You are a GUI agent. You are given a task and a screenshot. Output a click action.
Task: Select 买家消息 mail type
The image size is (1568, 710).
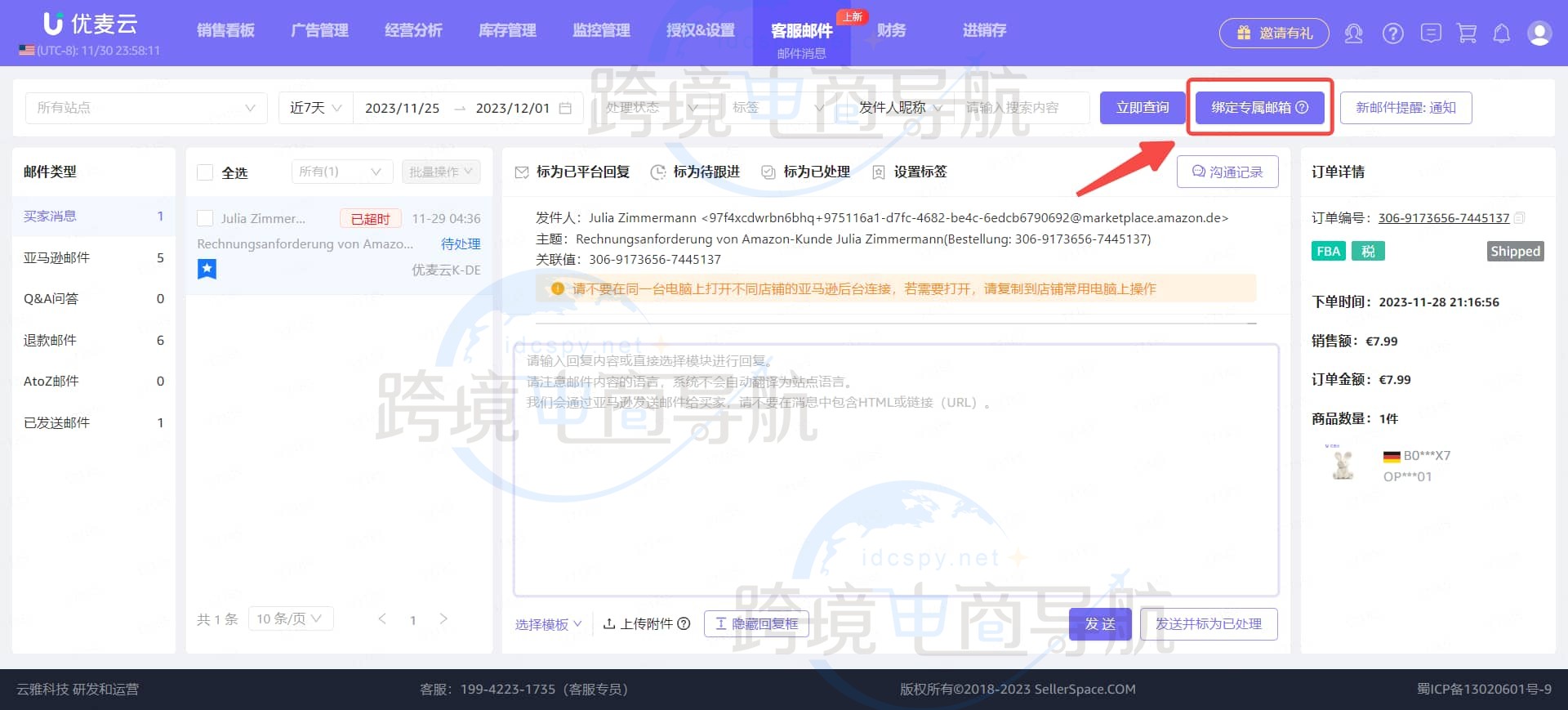coord(94,217)
